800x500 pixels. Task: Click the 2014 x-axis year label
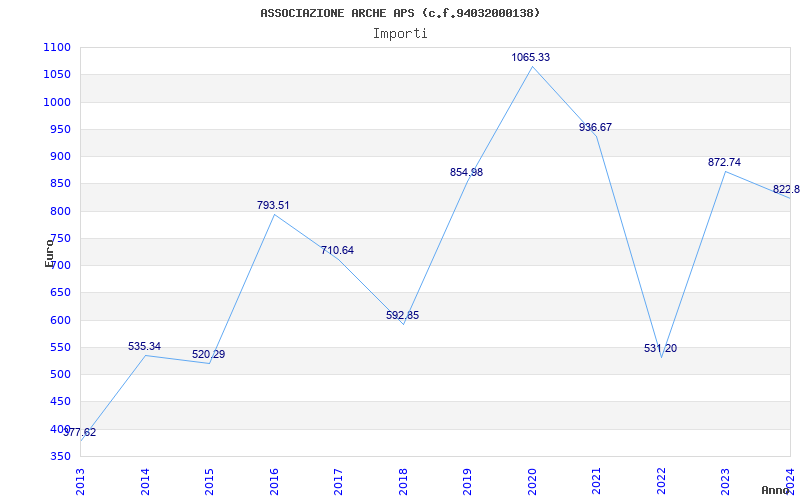[x=145, y=481]
